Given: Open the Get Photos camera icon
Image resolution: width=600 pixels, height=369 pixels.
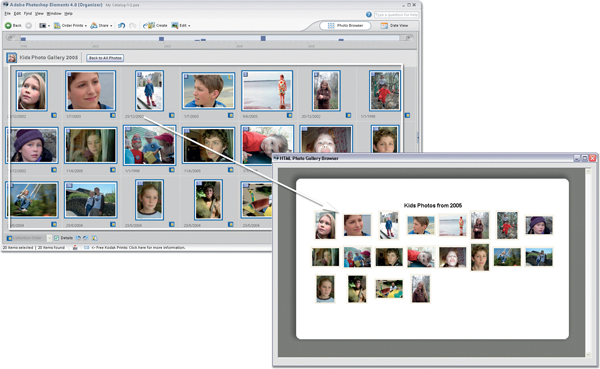Looking at the screenshot, I should pyautogui.click(x=42, y=26).
